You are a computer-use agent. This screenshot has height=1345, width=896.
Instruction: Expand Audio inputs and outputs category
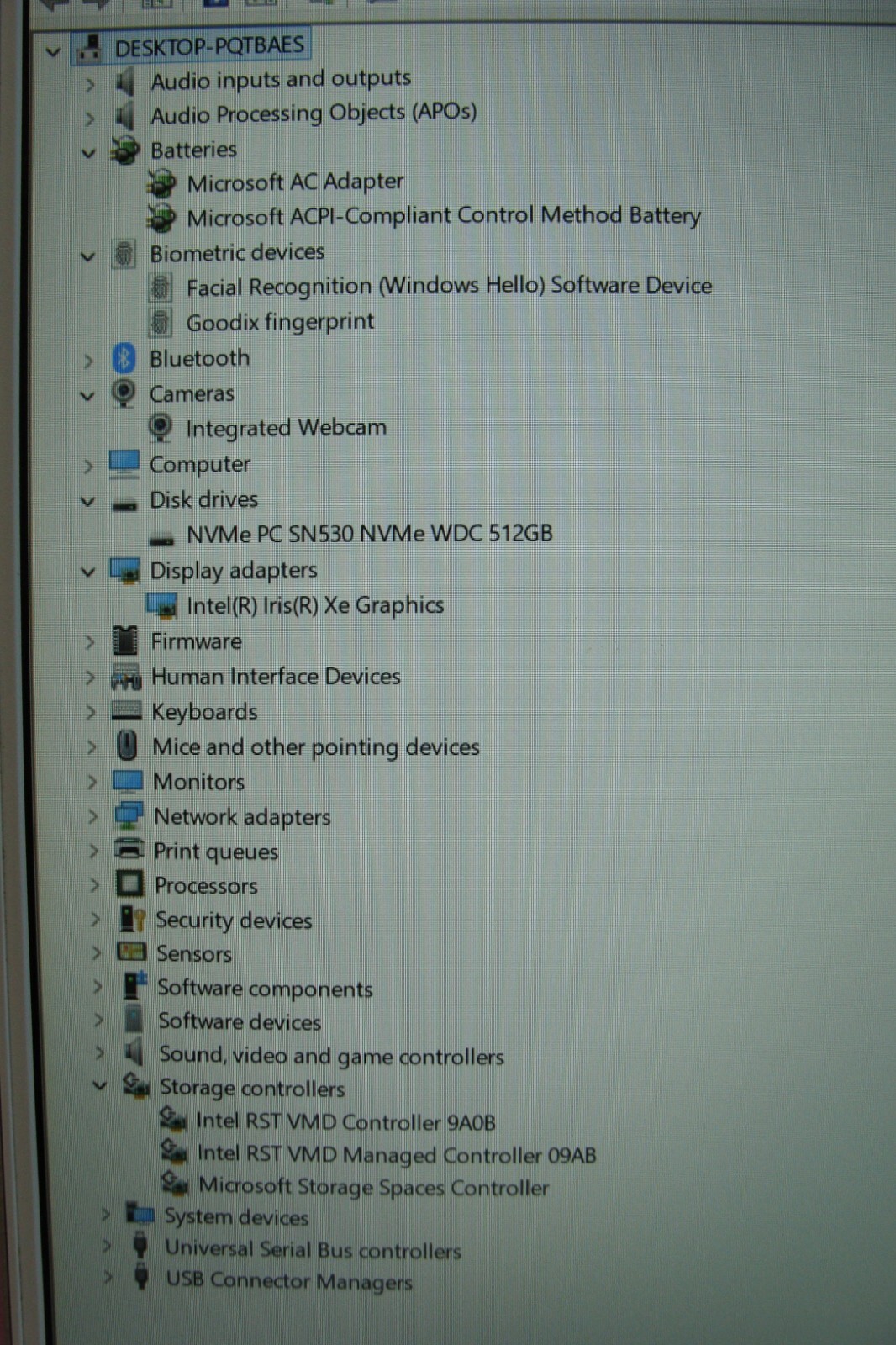pos(89,86)
